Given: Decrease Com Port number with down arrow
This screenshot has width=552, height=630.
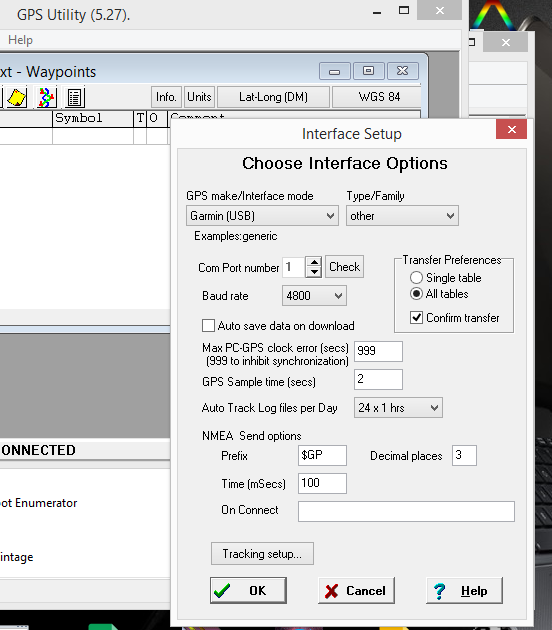Looking at the screenshot, I should tap(314, 272).
